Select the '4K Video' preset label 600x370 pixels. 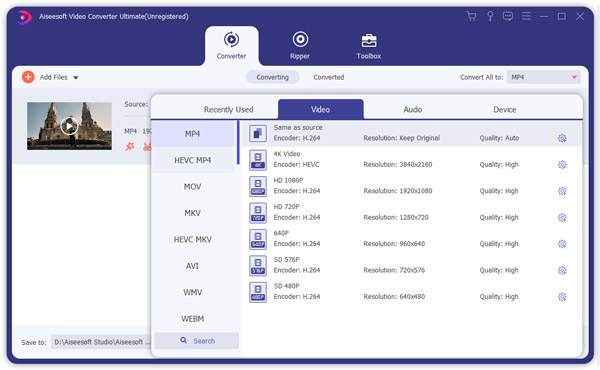click(287, 154)
